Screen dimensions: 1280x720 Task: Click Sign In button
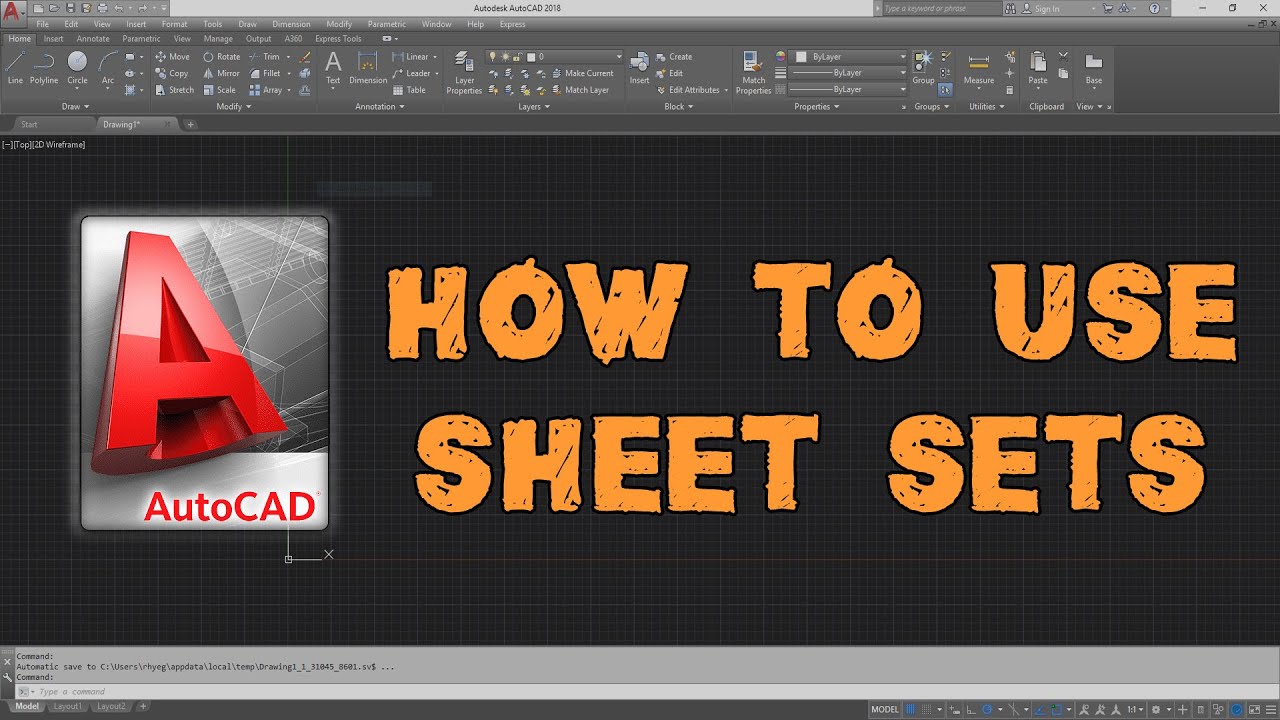pos(1039,8)
